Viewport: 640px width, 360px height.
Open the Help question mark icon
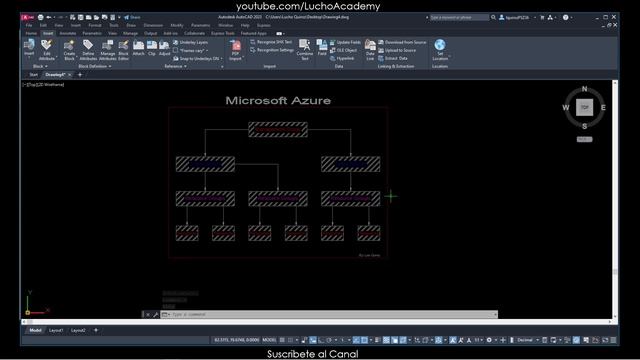click(565, 18)
